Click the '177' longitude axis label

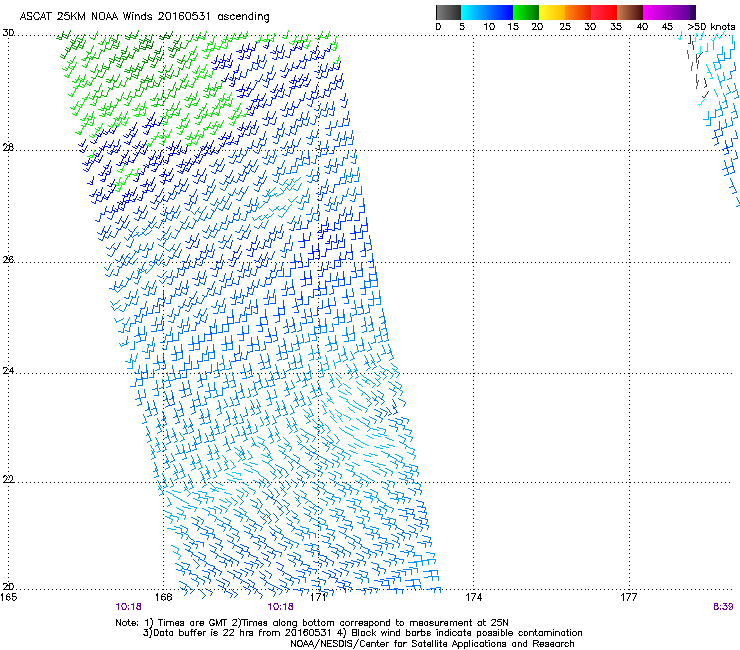[629, 597]
